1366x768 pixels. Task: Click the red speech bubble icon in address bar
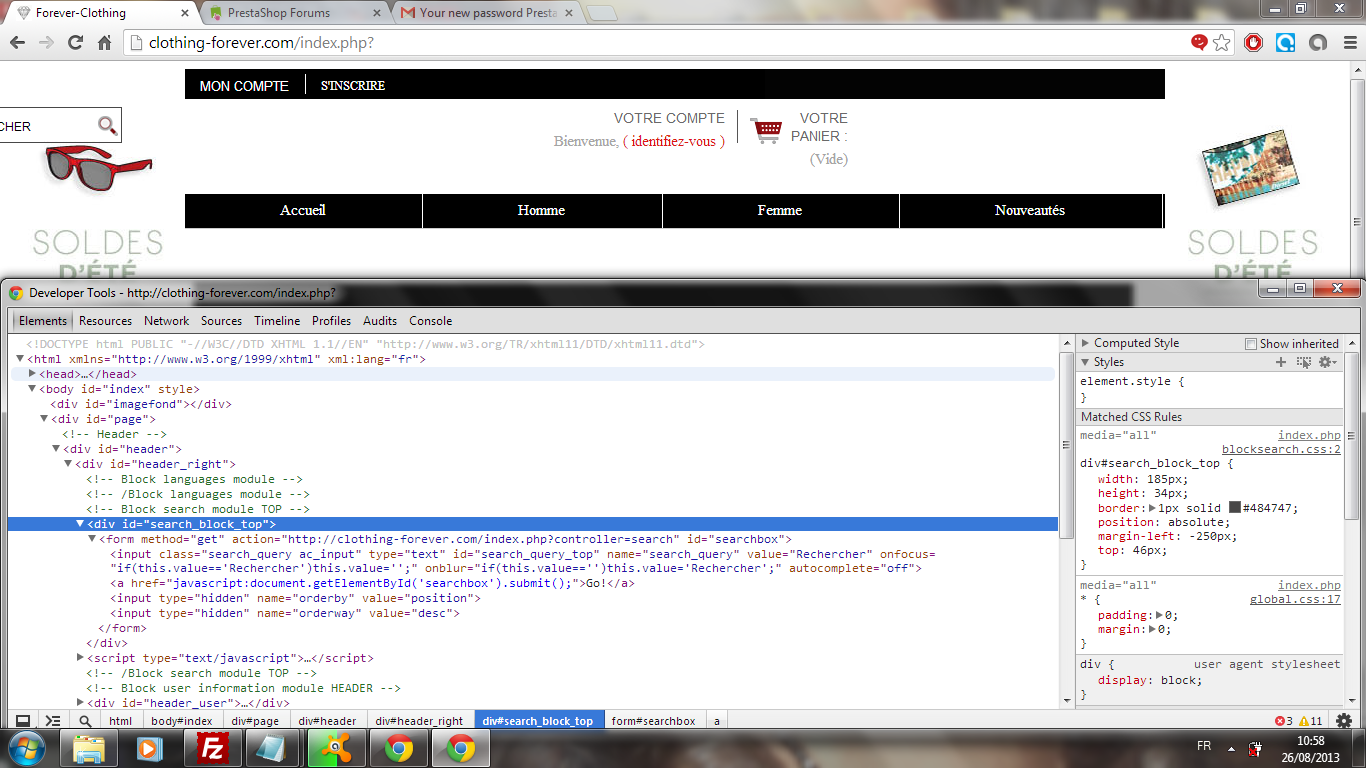[x=1199, y=43]
